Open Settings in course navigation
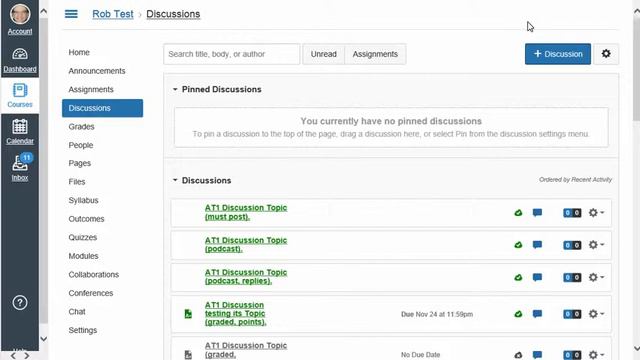This screenshot has height=360, width=640. point(82,330)
